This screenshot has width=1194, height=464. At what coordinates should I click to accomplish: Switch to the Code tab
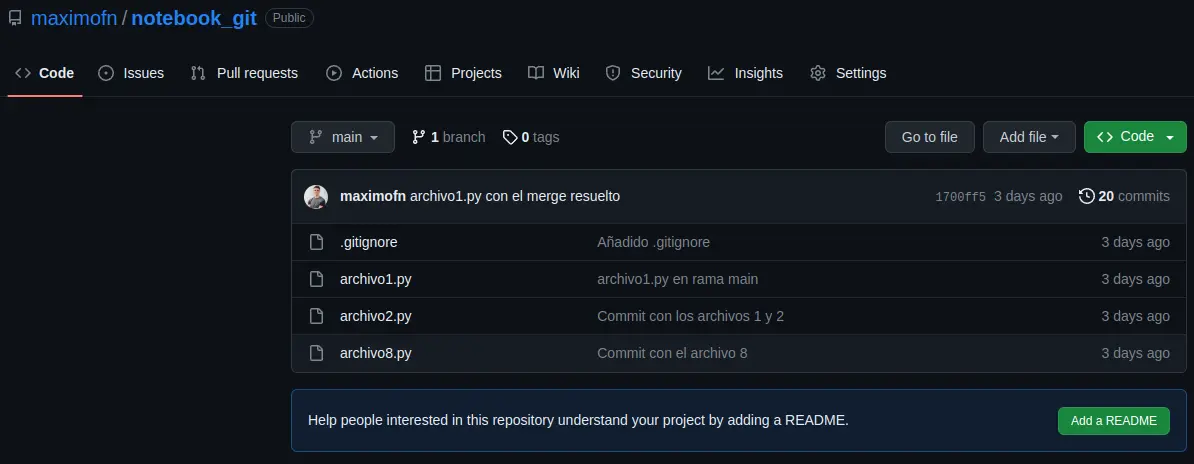point(45,73)
